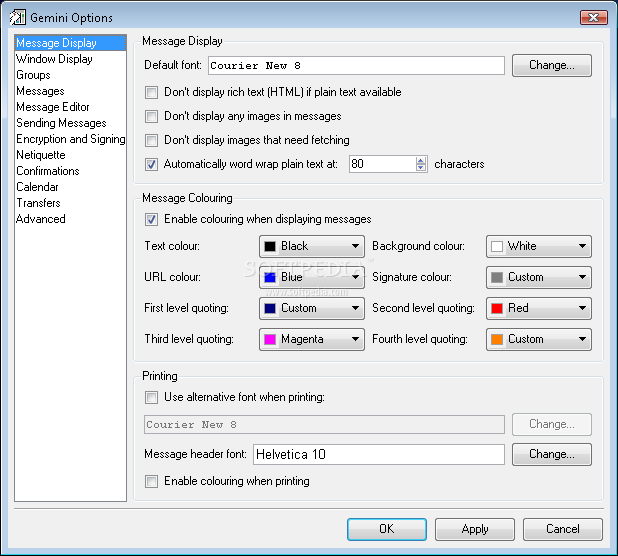The width and height of the screenshot is (618, 556).
Task: Disable automatic word wrap checkbox
Action: [151, 164]
